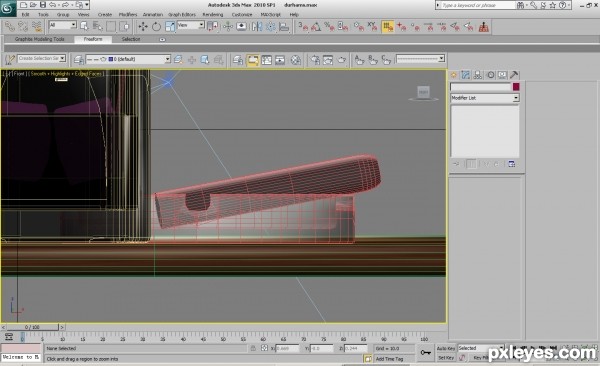Expand the ribbon minimize options arrow
Screen dimensions: 600x366
click(x=162, y=39)
